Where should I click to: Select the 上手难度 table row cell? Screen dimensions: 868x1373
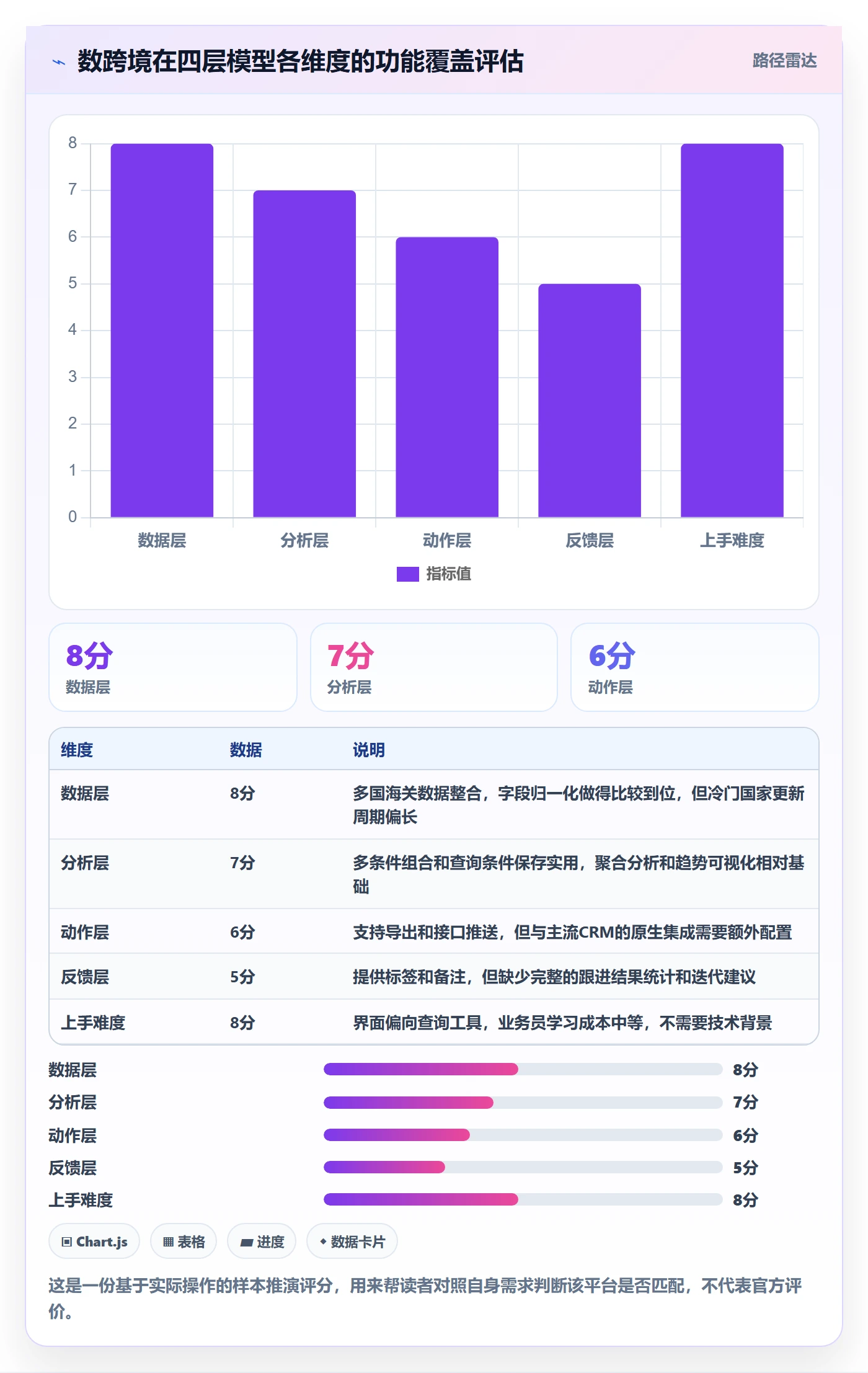click(93, 1023)
